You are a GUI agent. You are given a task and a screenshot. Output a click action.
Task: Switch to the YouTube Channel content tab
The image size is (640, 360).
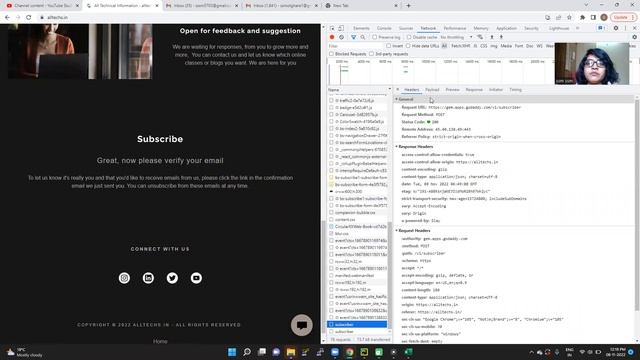42,6
